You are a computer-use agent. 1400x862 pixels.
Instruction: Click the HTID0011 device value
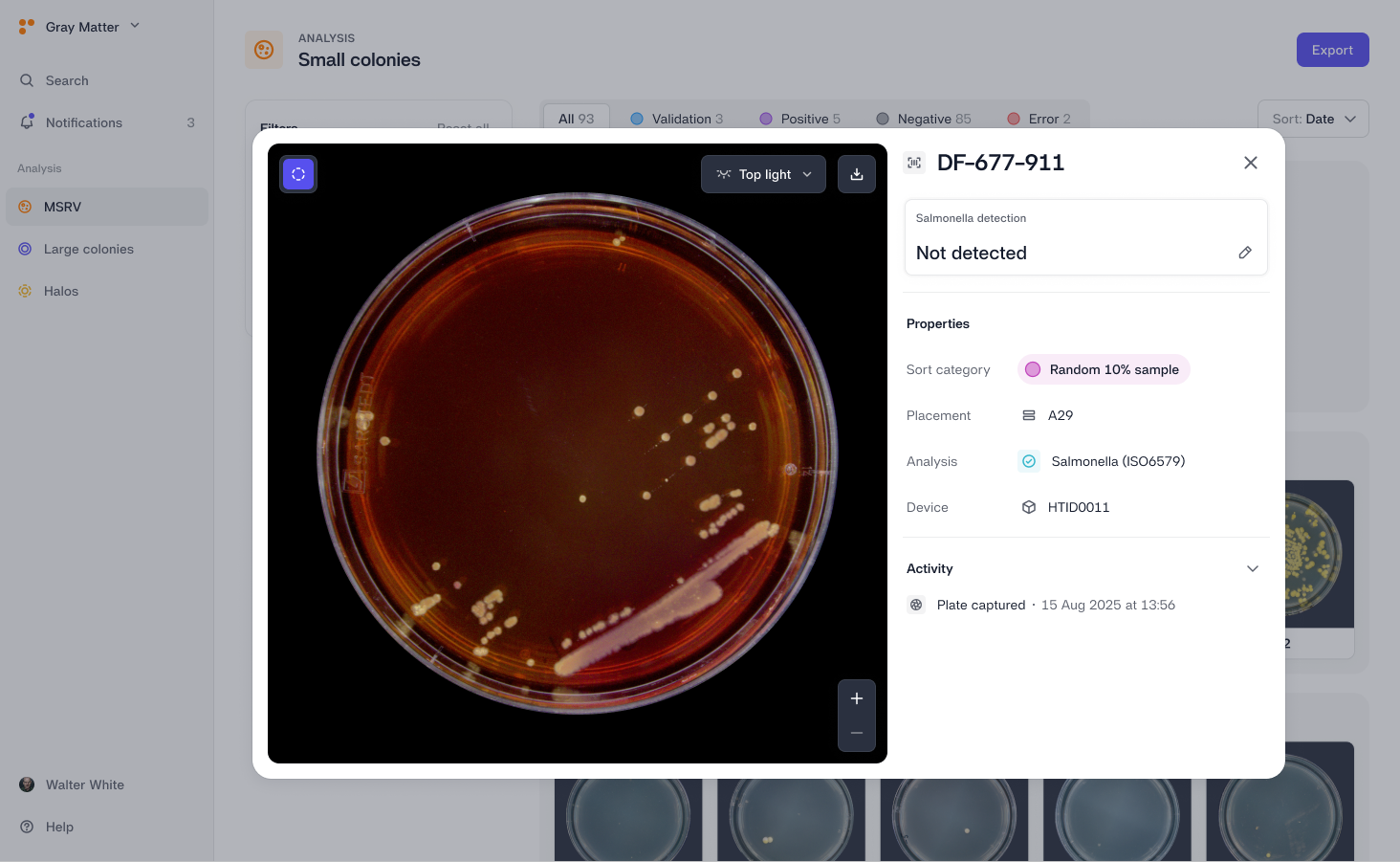pyautogui.click(x=1079, y=507)
